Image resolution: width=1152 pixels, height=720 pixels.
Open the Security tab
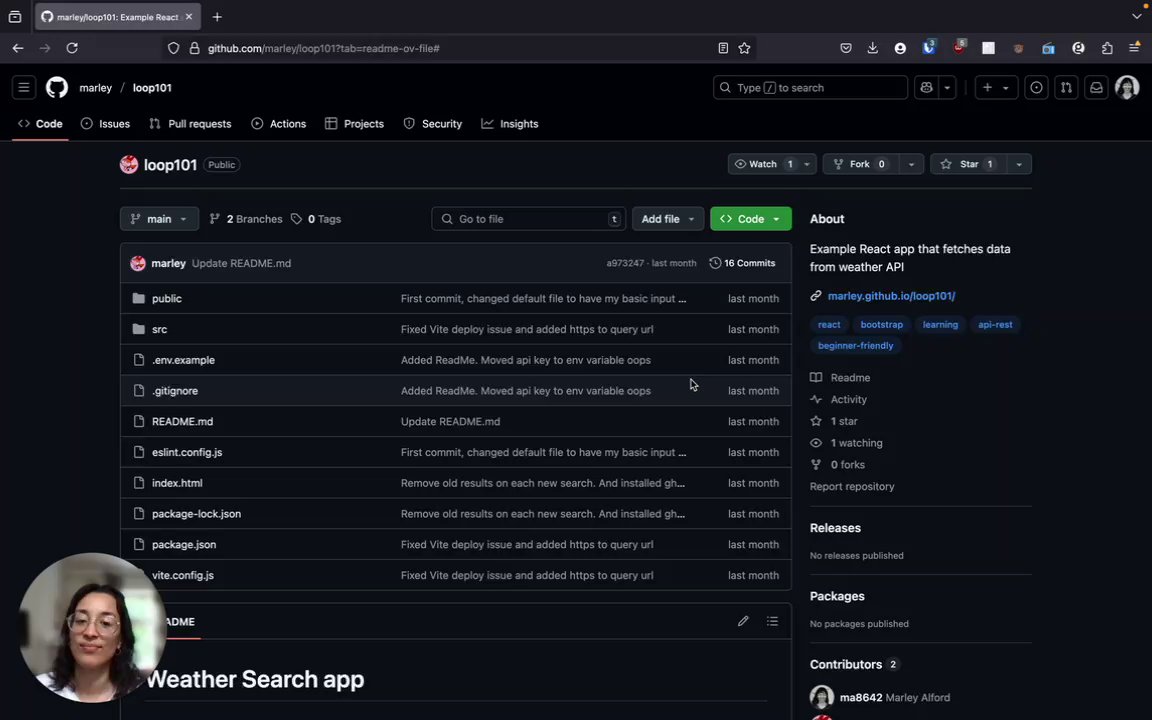click(433, 123)
